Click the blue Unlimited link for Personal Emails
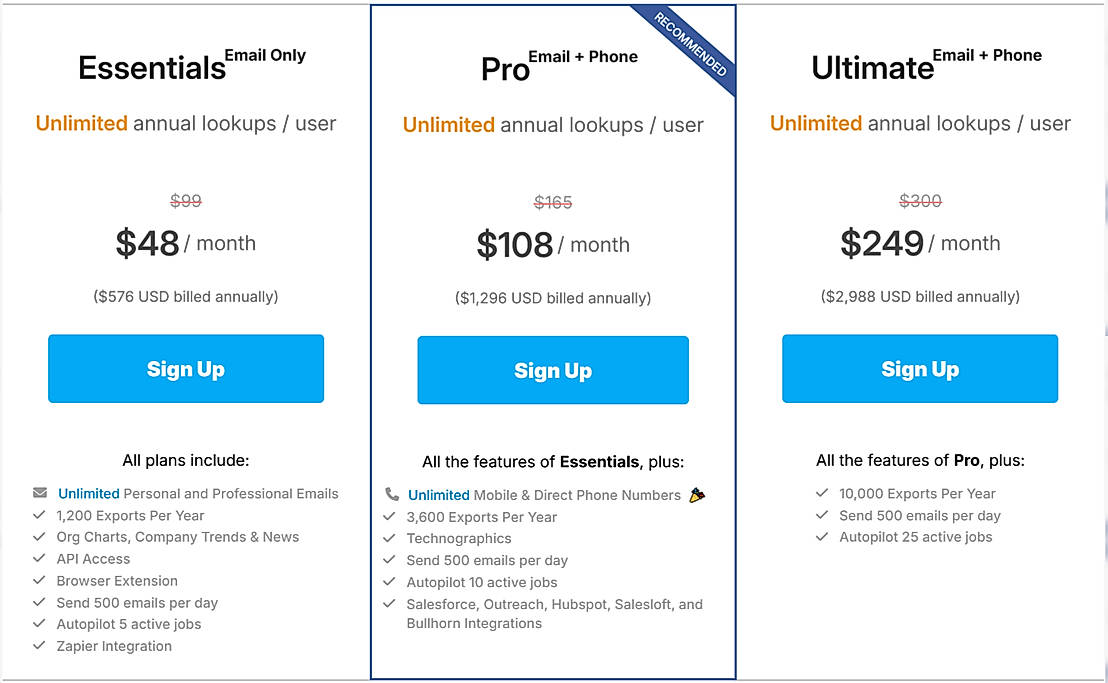 tap(89, 493)
